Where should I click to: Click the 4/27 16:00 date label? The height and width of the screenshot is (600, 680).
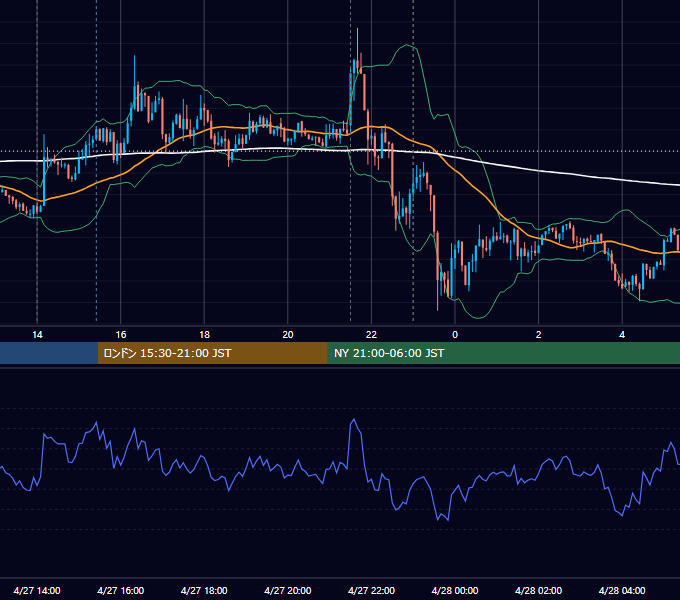pos(121,590)
